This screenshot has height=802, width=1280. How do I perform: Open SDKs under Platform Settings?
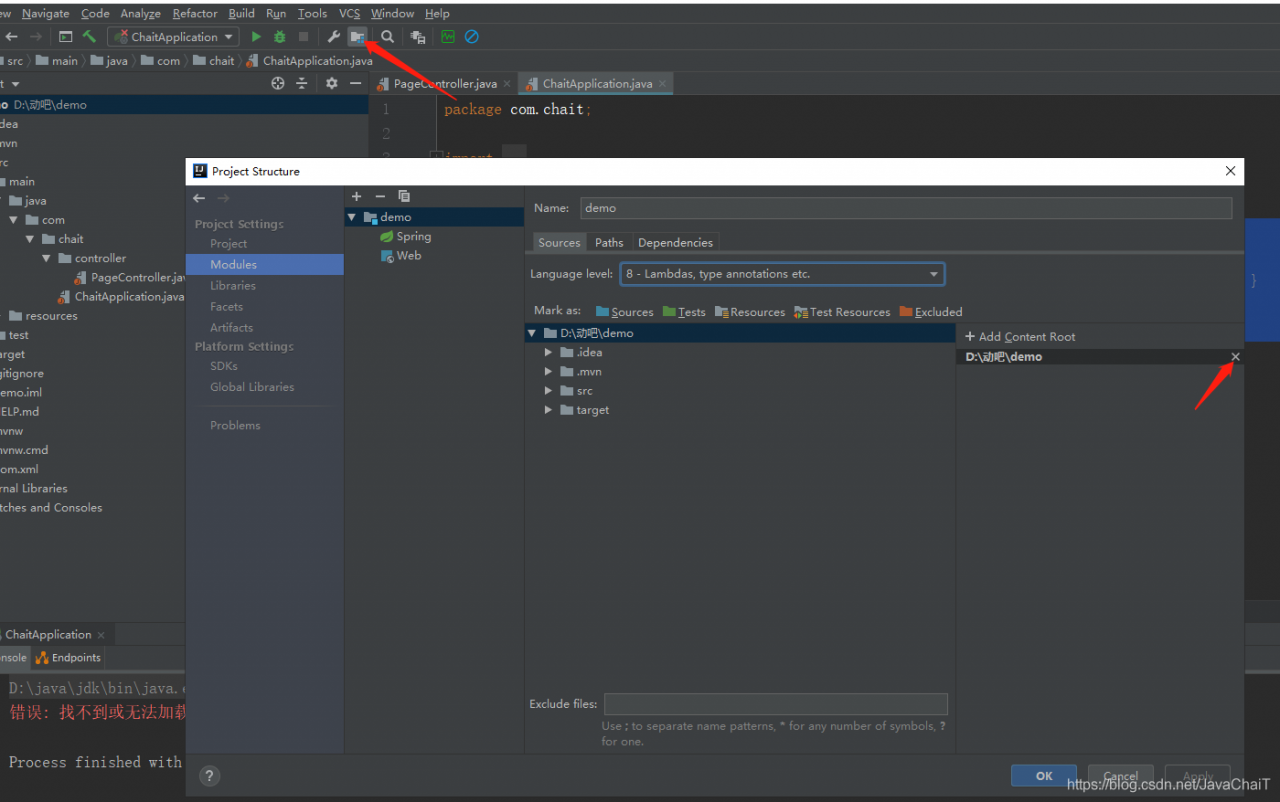point(224,366)
